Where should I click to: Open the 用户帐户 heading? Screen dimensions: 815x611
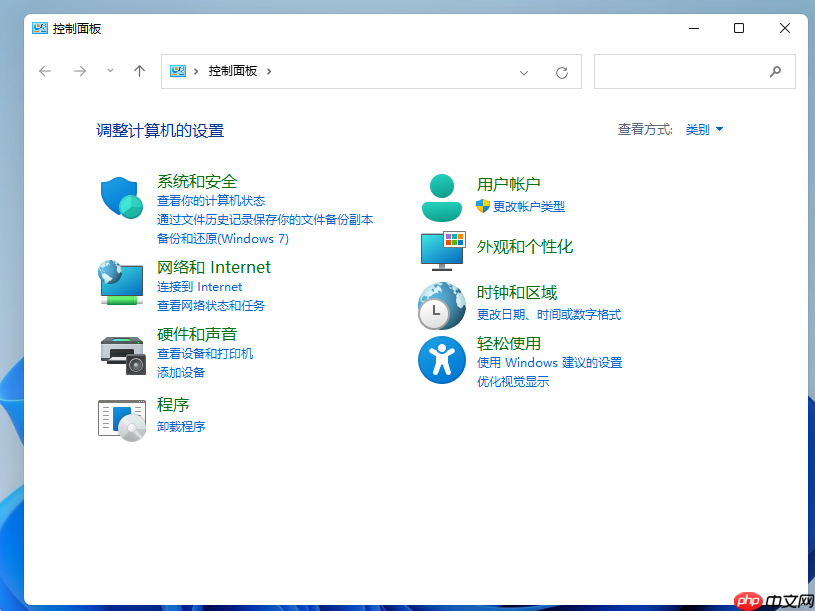point(509,184)
